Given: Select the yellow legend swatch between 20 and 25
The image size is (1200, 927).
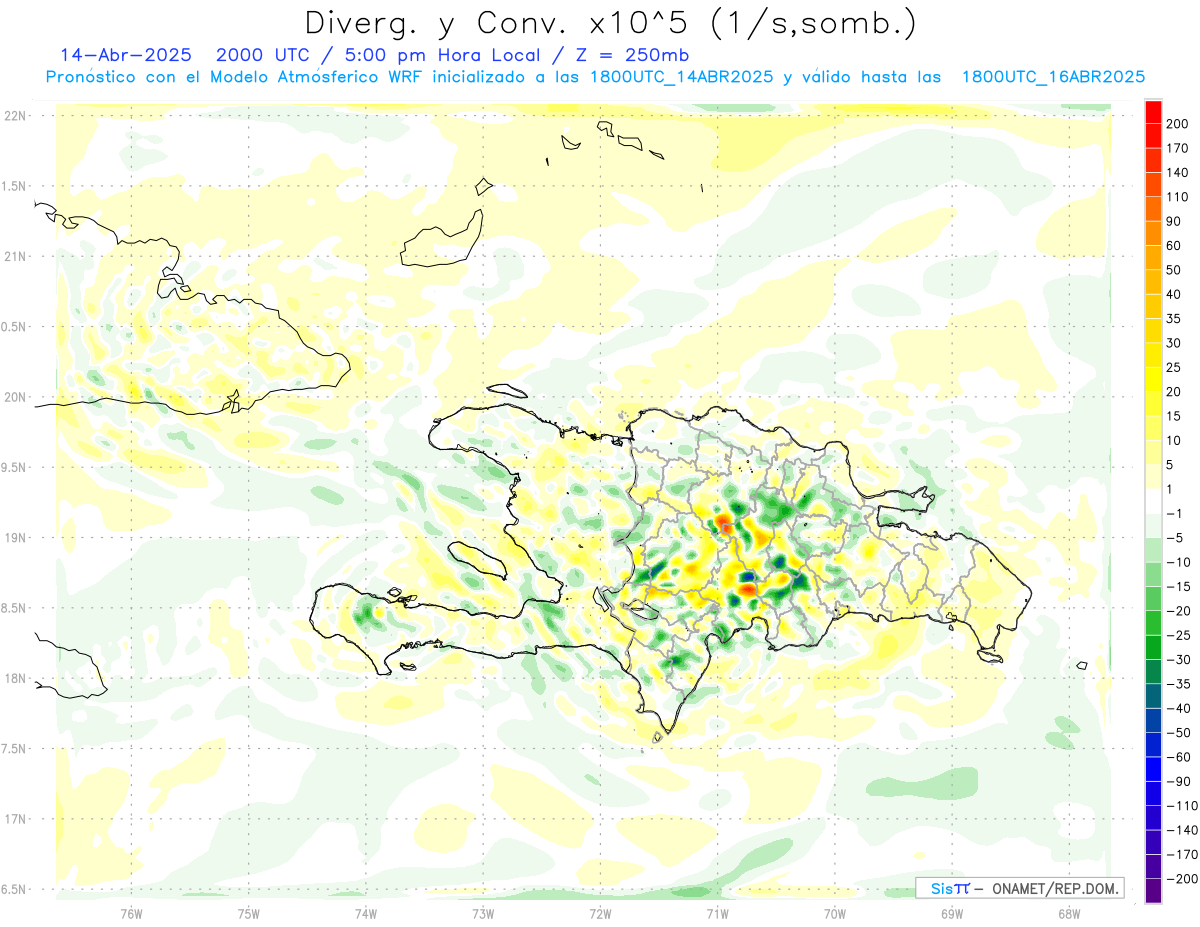Looking at the screenshot, I should point(1153,379).
